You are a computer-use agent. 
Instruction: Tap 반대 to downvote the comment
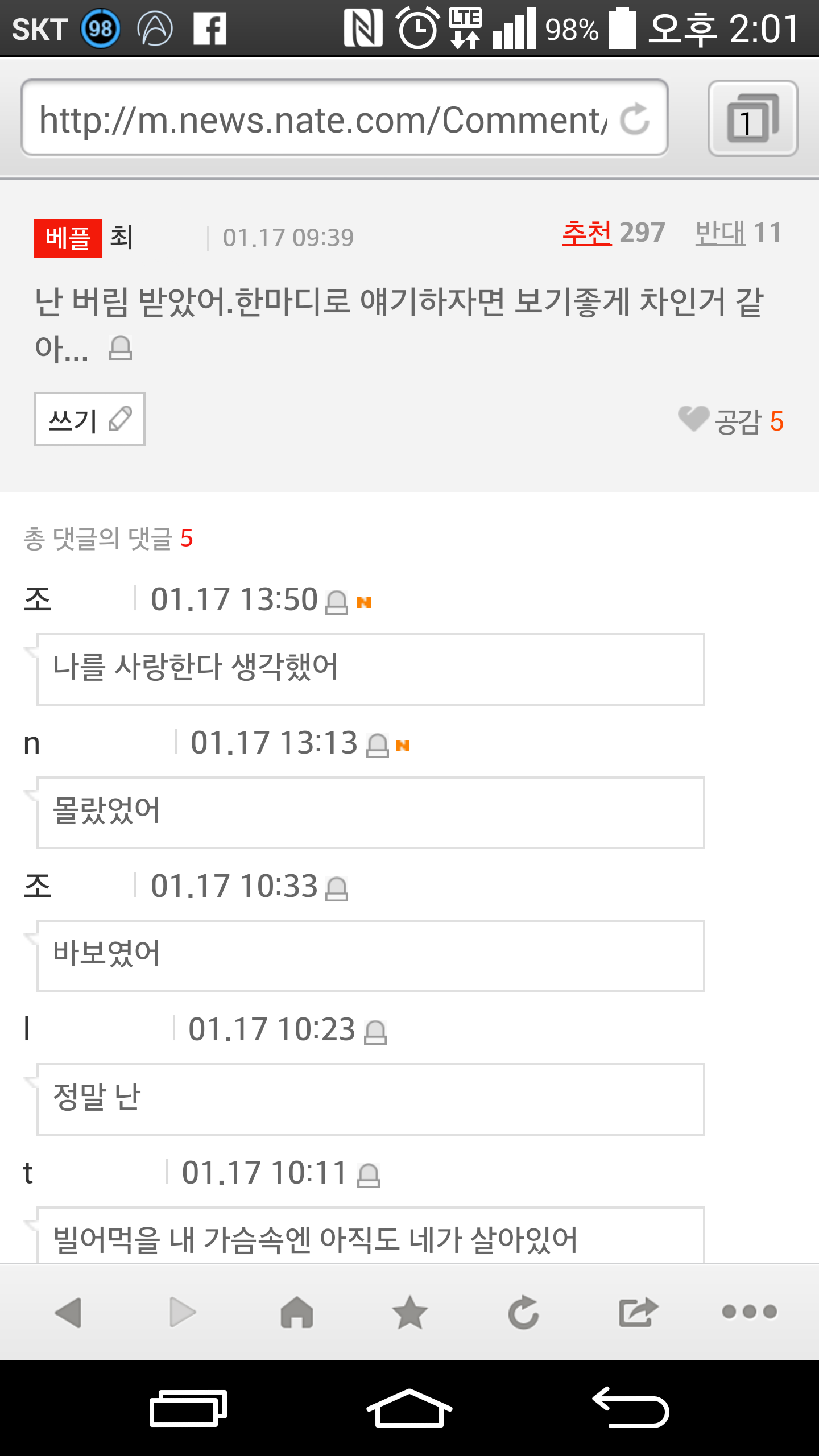(721, 233)
